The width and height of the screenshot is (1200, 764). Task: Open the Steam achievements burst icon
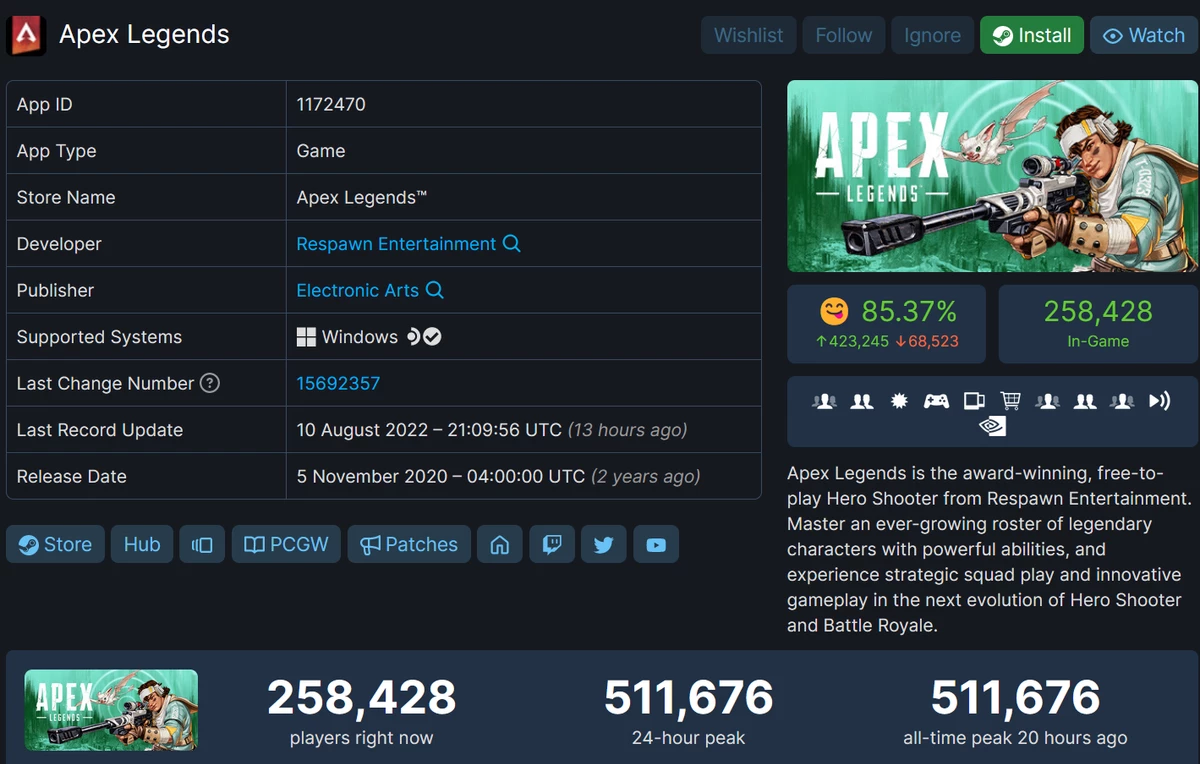point(899,401)
